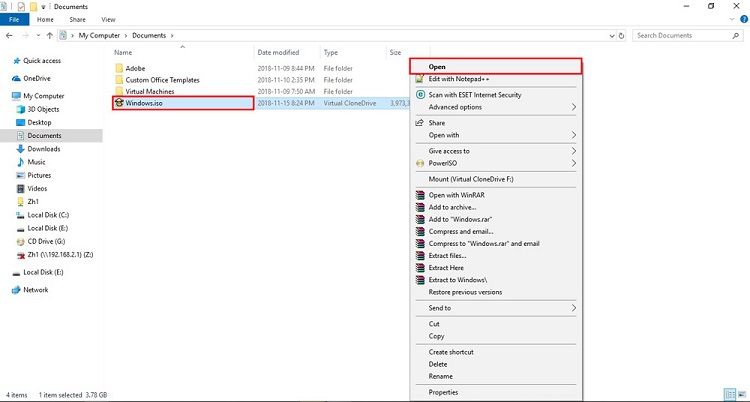750x402 pixels.
Task: Click the Up arrow navigation button
Action: pos(49,35)
